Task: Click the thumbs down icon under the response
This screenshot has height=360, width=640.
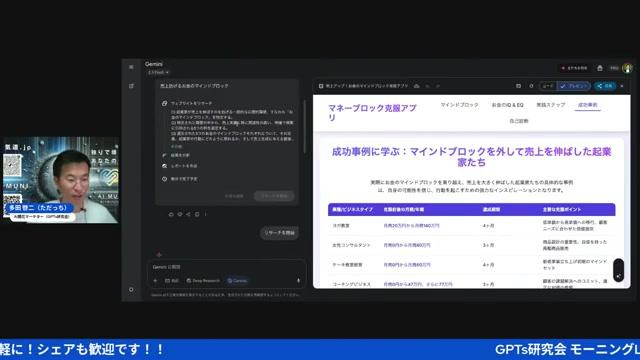Action: coord(180,214)
